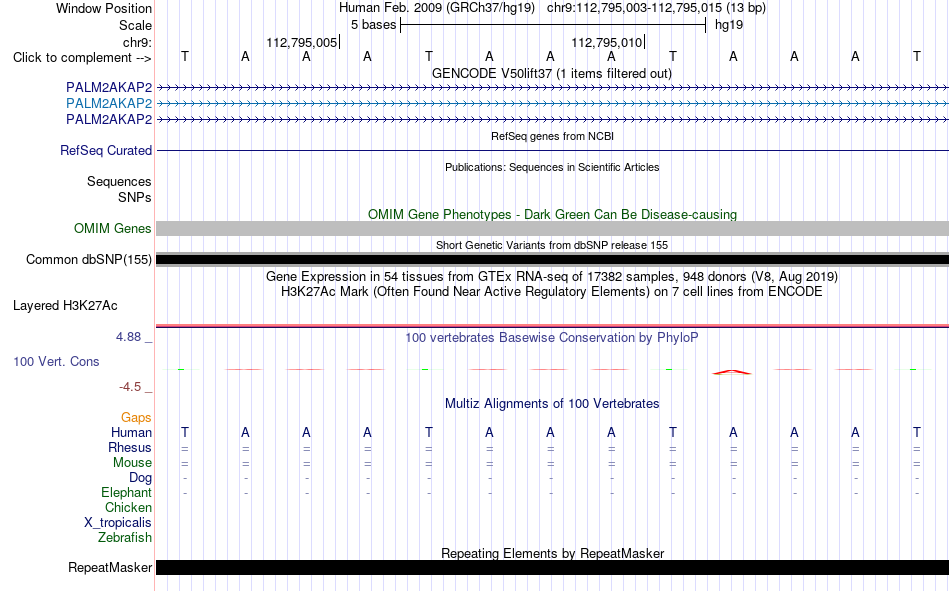The width and height of the screenshot is (950, 591).
Task: Click the Common dbSNP(155) label
Action: point(88,259)
